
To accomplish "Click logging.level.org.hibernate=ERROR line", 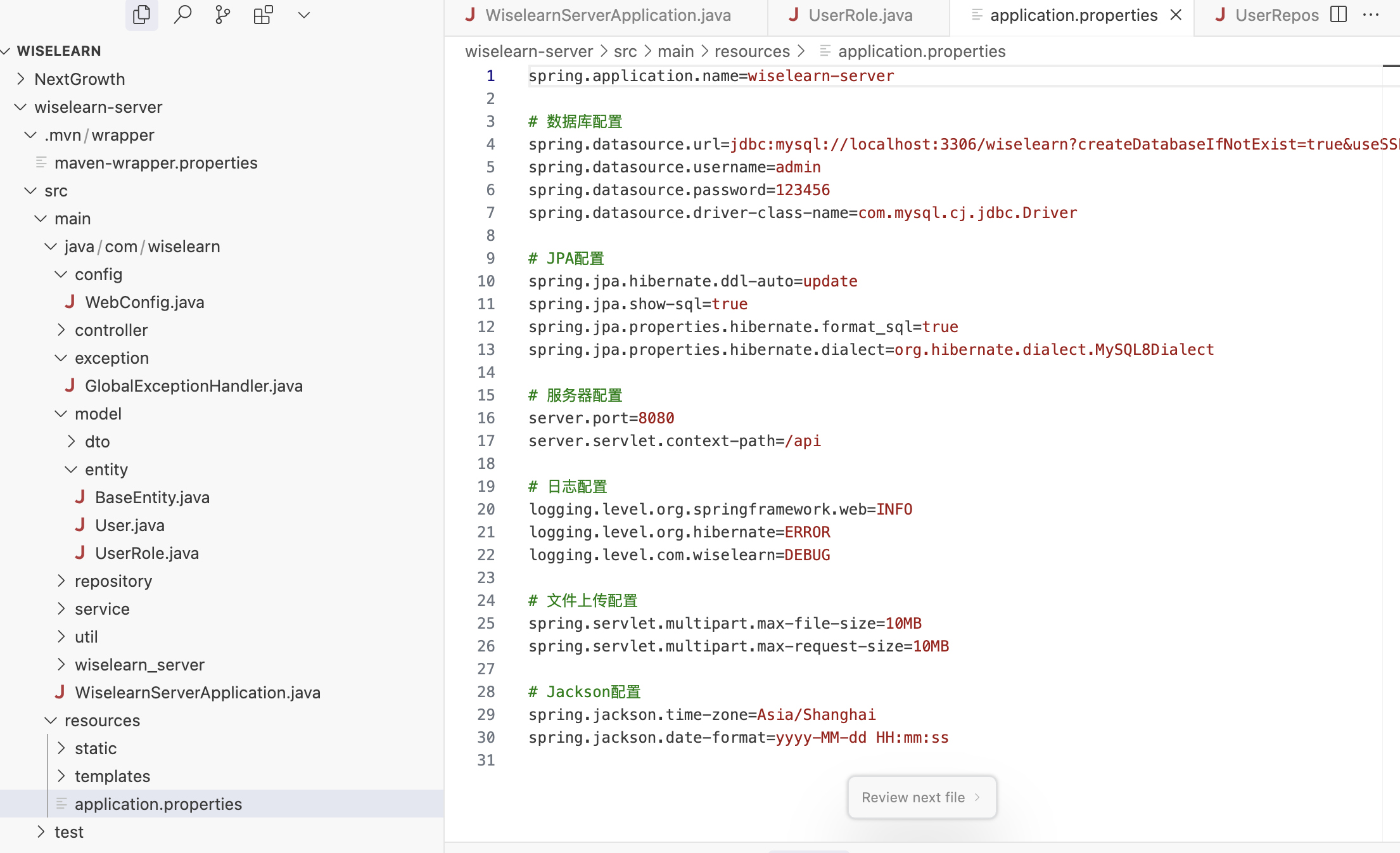I will [680, 532].
